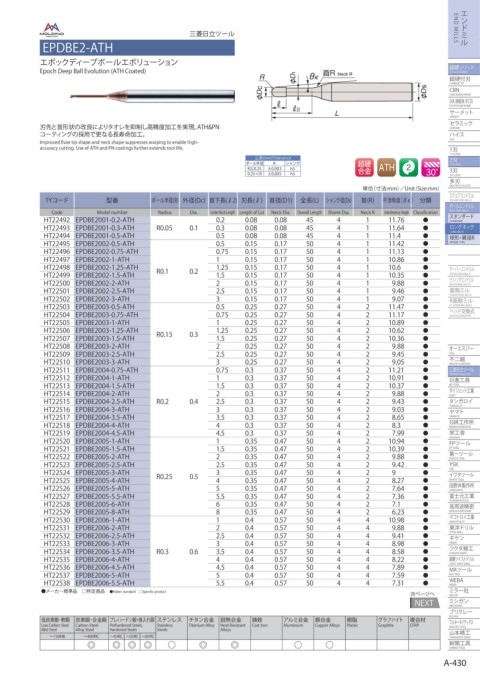Screen dimensions: 480x677
Task: Click model EPDBE2004-4.5-ATH
Action: pos(105,433)
